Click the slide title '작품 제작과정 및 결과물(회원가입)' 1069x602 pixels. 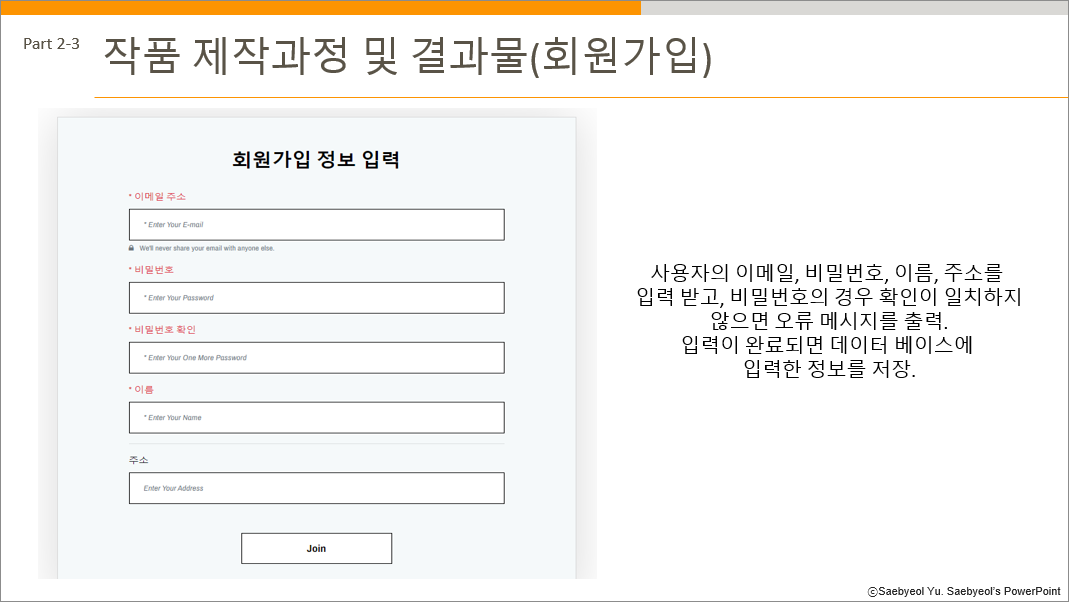tap(407, 55)
